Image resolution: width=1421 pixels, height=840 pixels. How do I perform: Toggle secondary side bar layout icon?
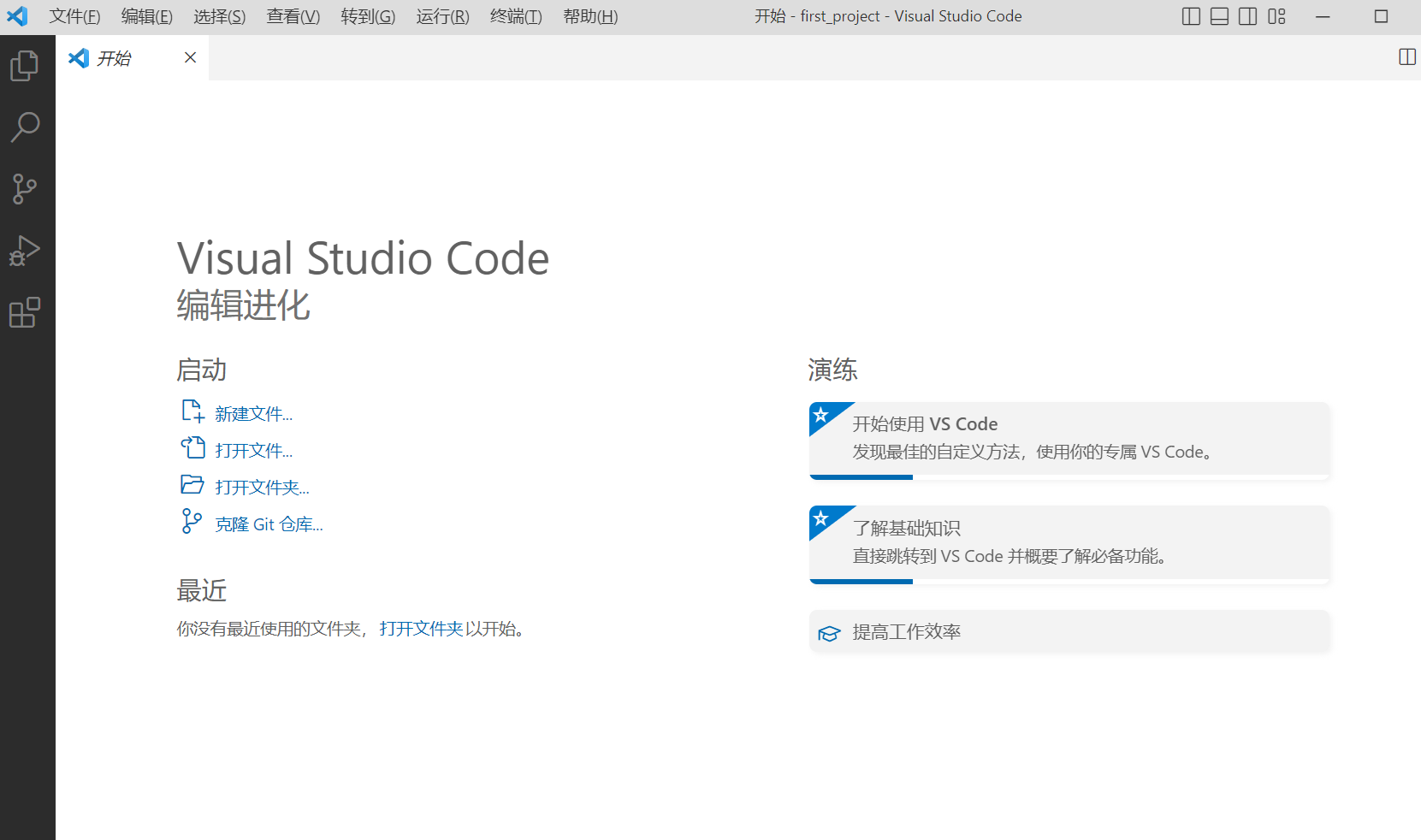(x=1248, y=16)
